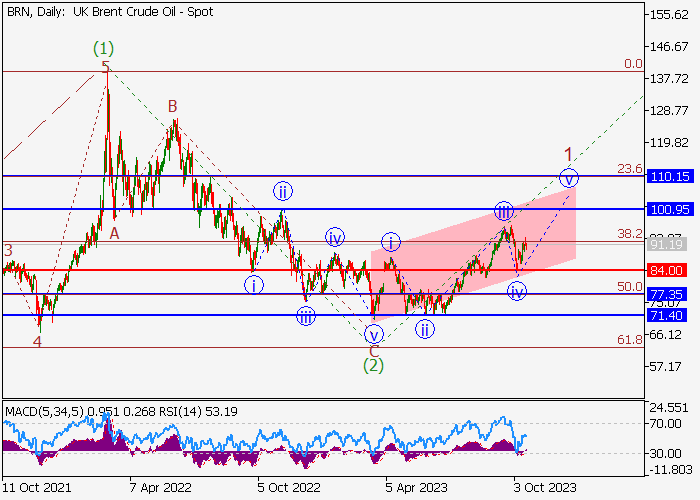
Task: Select the blue 77.35 price level tag
Action: [667, 294]
